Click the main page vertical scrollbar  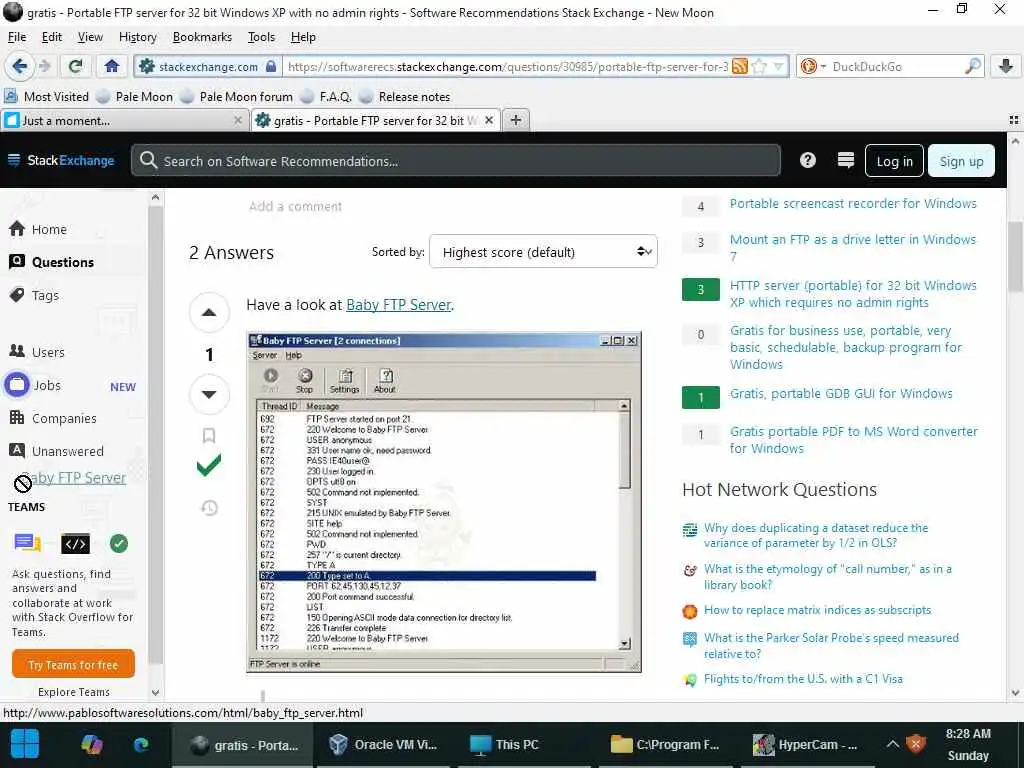pyautogui.click(x=1015, y=418)
